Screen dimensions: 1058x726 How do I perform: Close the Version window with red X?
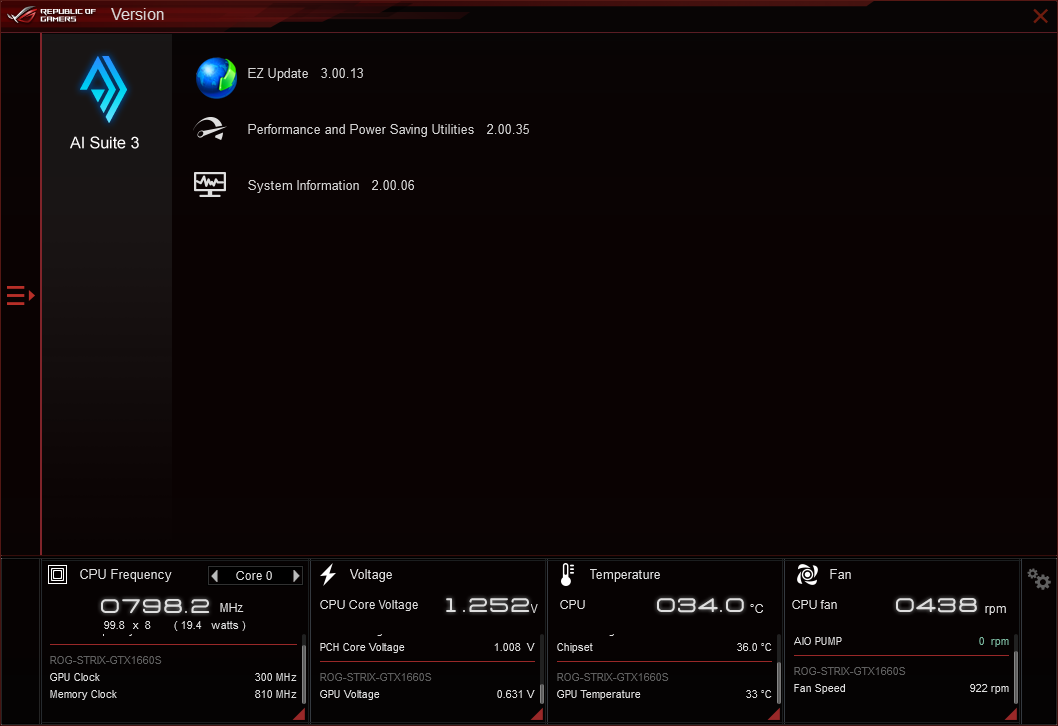1040,16
